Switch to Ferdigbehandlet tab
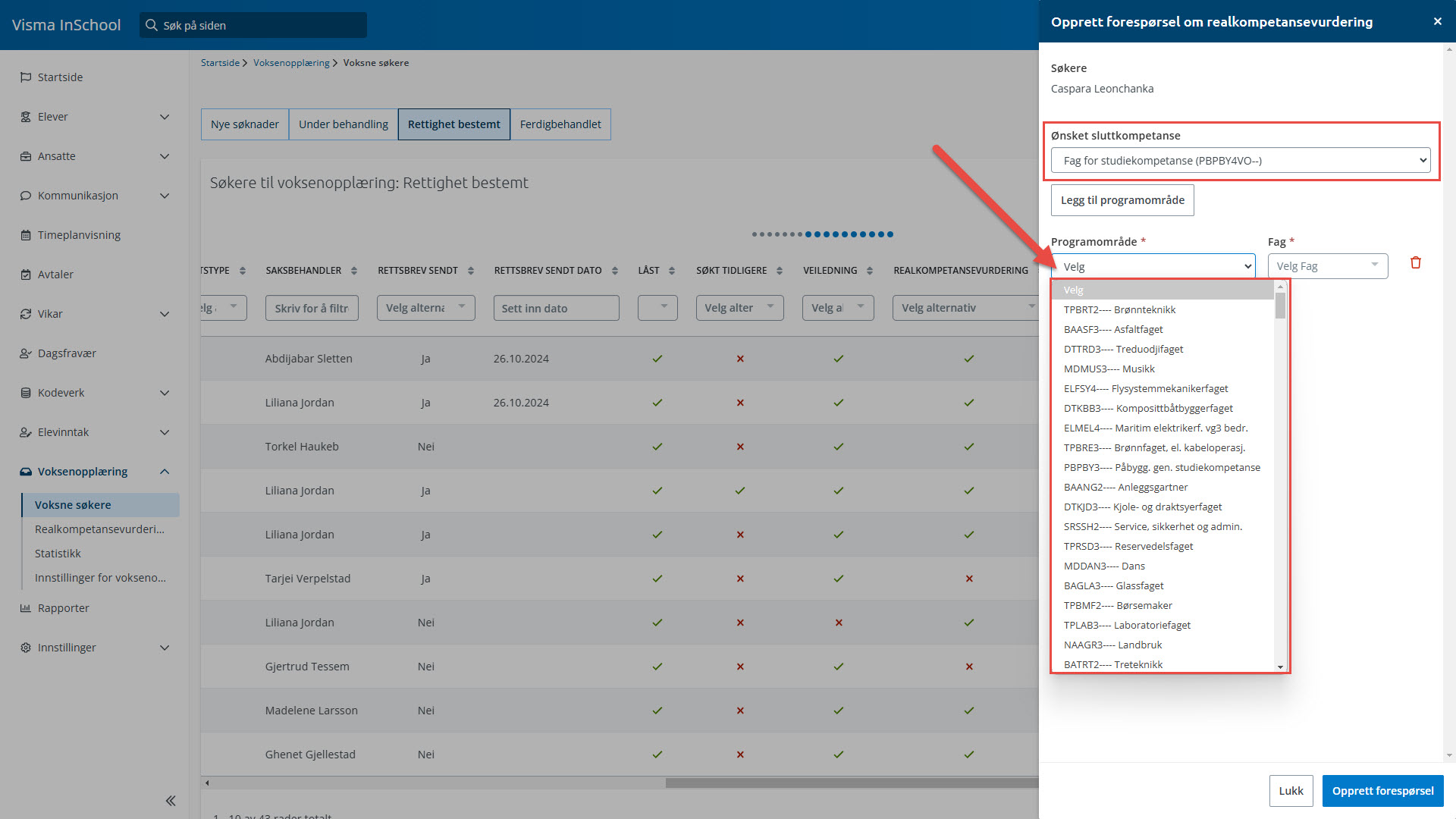The width and height of the screenshot is (1456, 819). point(560,124)
